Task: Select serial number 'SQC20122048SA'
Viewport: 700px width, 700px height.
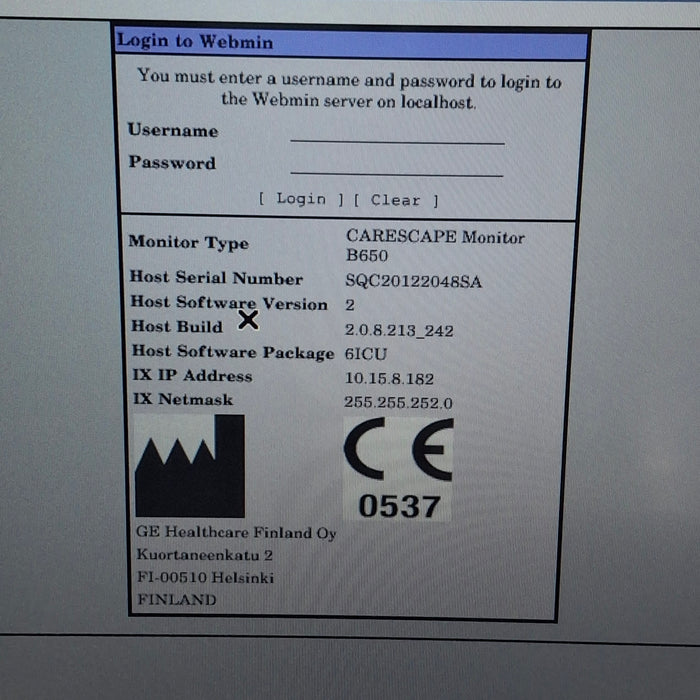Action: tap(413, 281)
